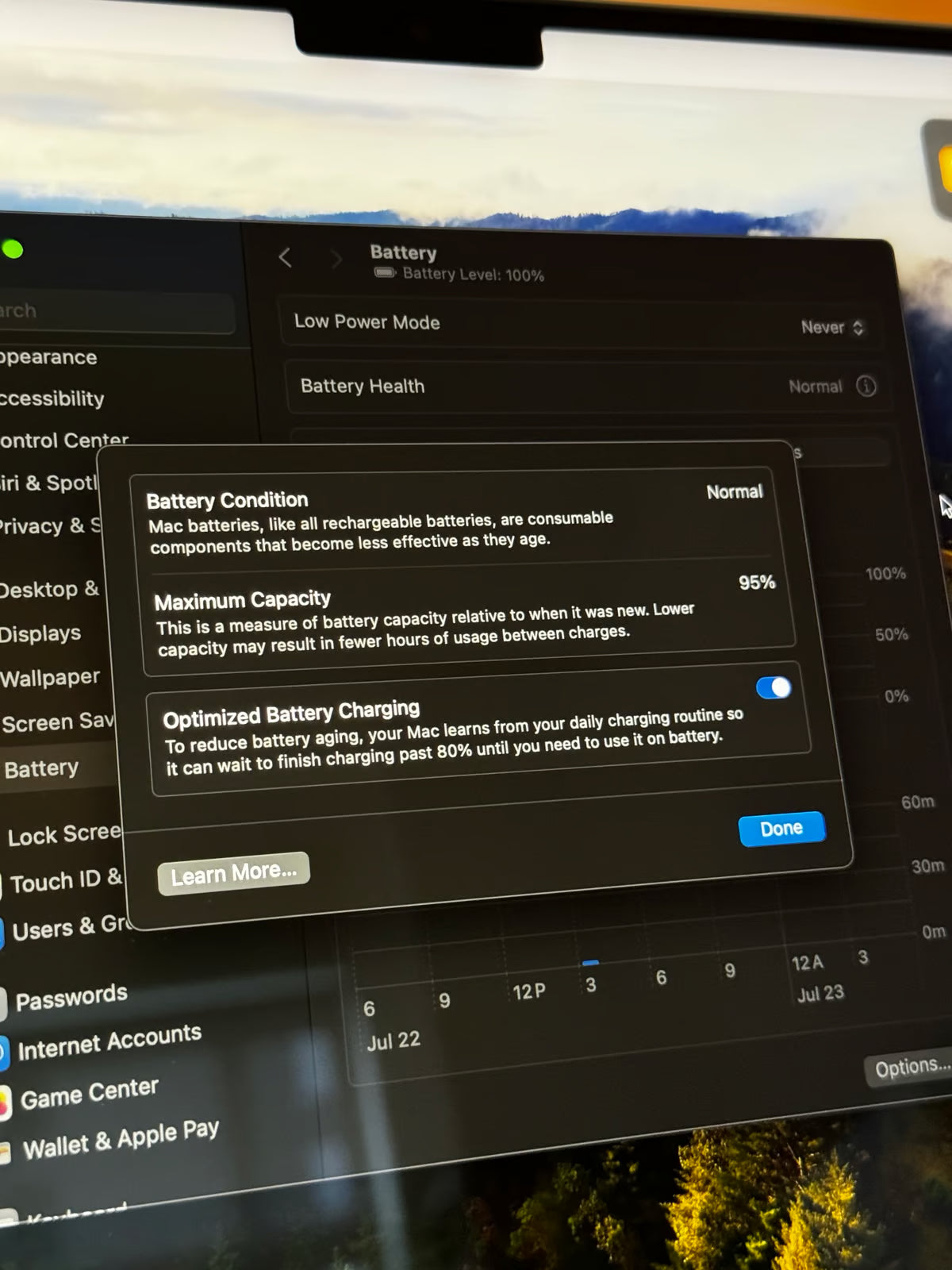952x1270 pixels.
Task: Click the battery icon beside Battery Level
Action: pos(385,272)
